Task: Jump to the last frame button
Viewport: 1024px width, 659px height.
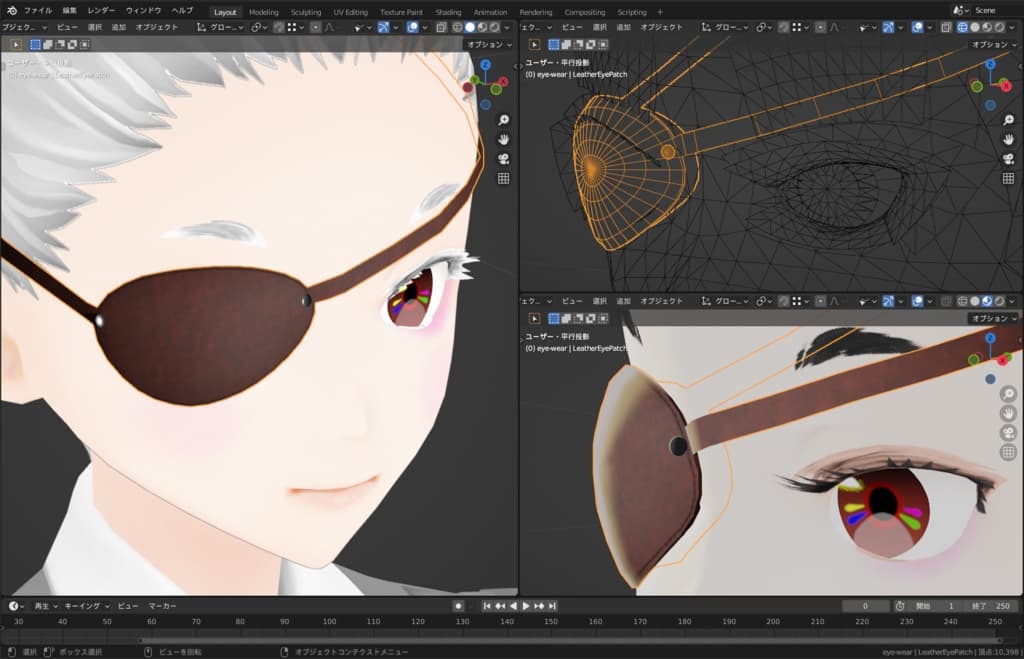Action: coord(552,606)
